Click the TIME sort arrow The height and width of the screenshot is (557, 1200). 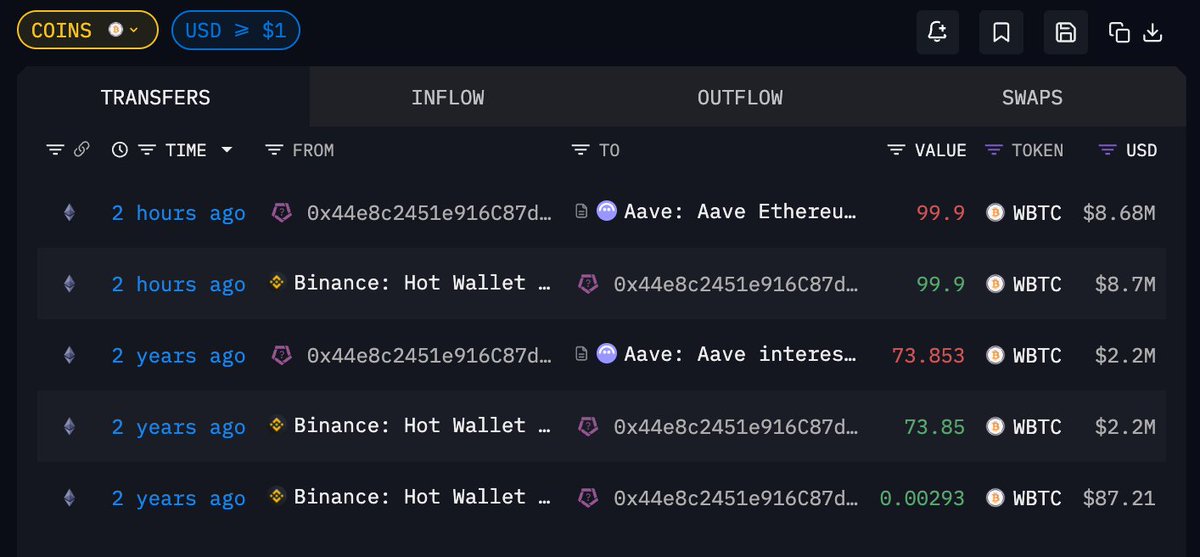point(227,150)
